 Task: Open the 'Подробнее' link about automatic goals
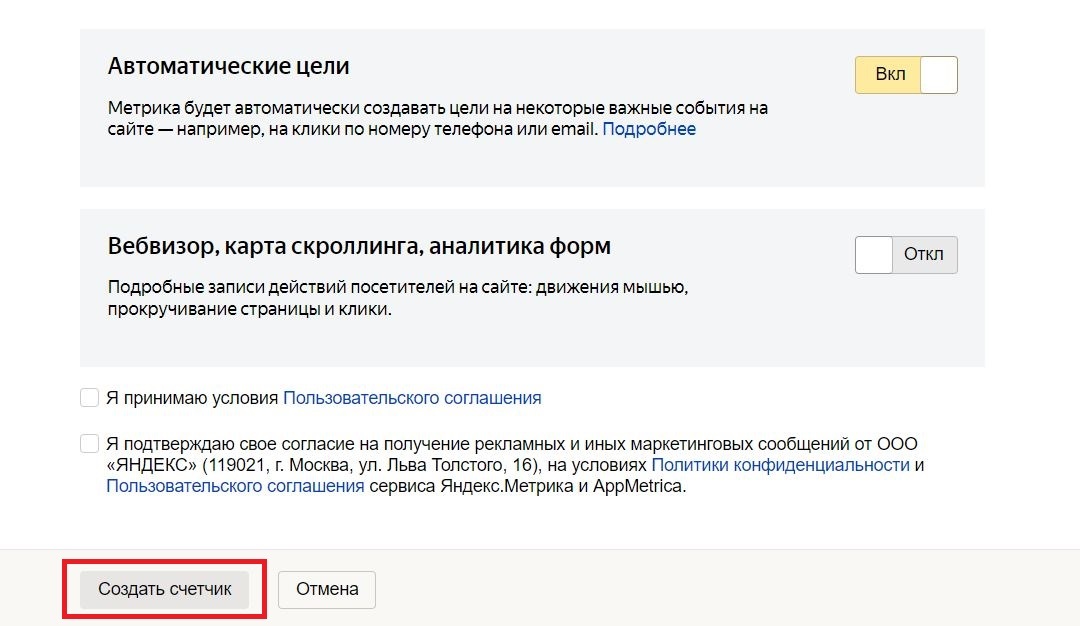point(649,129)
